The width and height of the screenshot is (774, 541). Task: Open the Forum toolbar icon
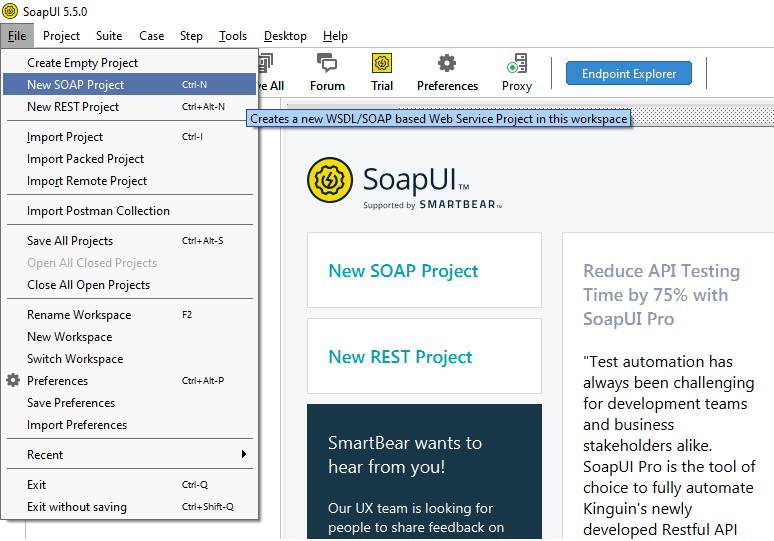(327, 64)
